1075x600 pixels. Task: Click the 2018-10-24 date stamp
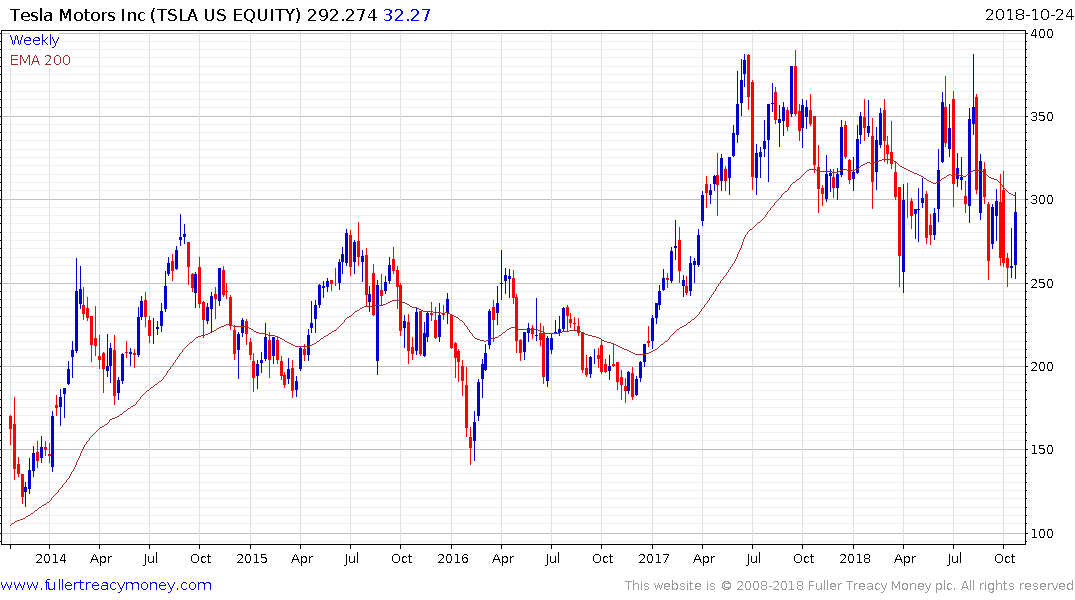(x=1029, y=15)
